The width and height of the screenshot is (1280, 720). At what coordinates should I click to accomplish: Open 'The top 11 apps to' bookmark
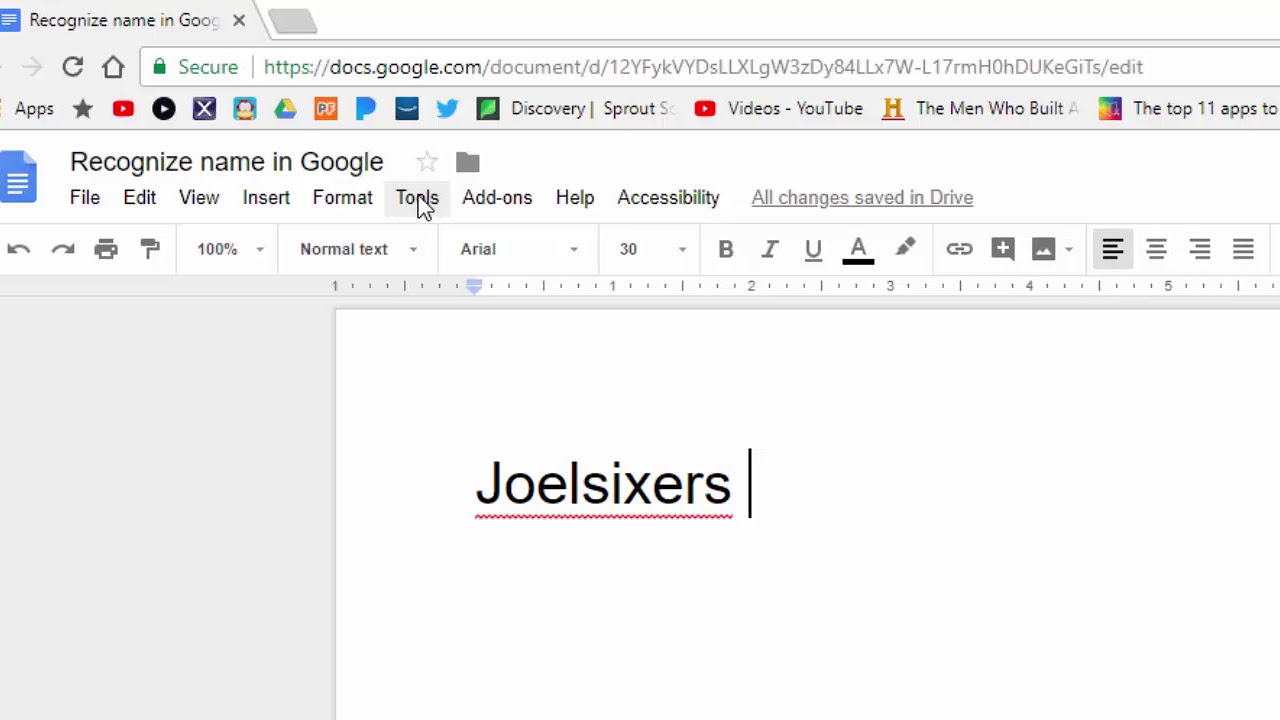pyautogui.click(x=1188, y=109)
